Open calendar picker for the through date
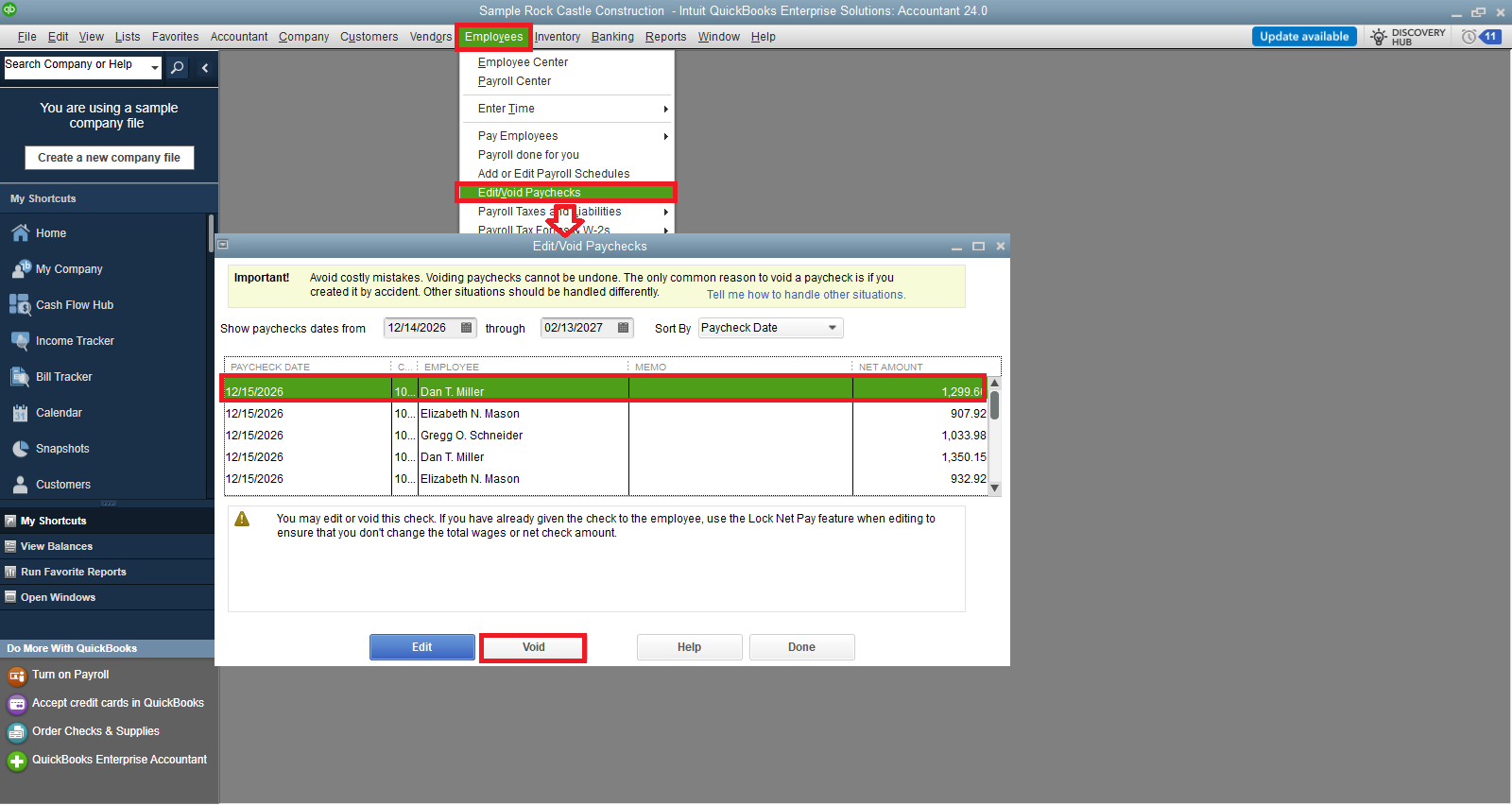 623,328
